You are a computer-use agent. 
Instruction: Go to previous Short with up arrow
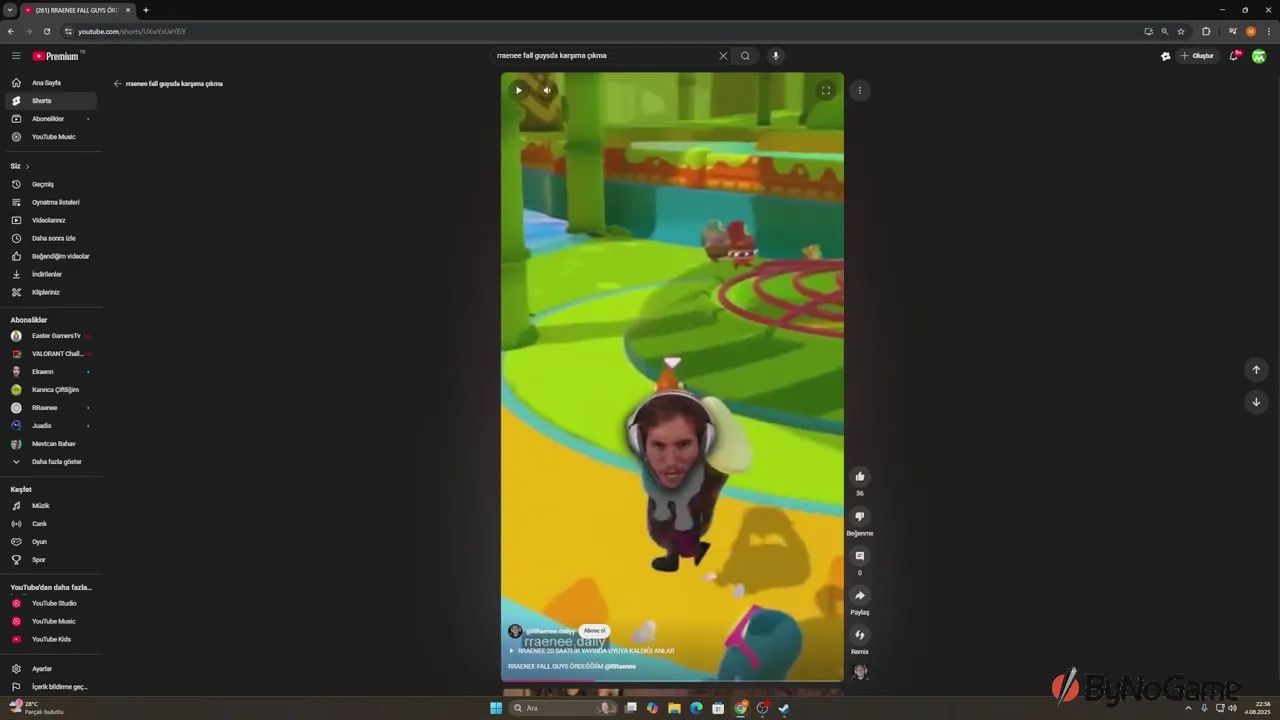click(x=1256, y=370)
